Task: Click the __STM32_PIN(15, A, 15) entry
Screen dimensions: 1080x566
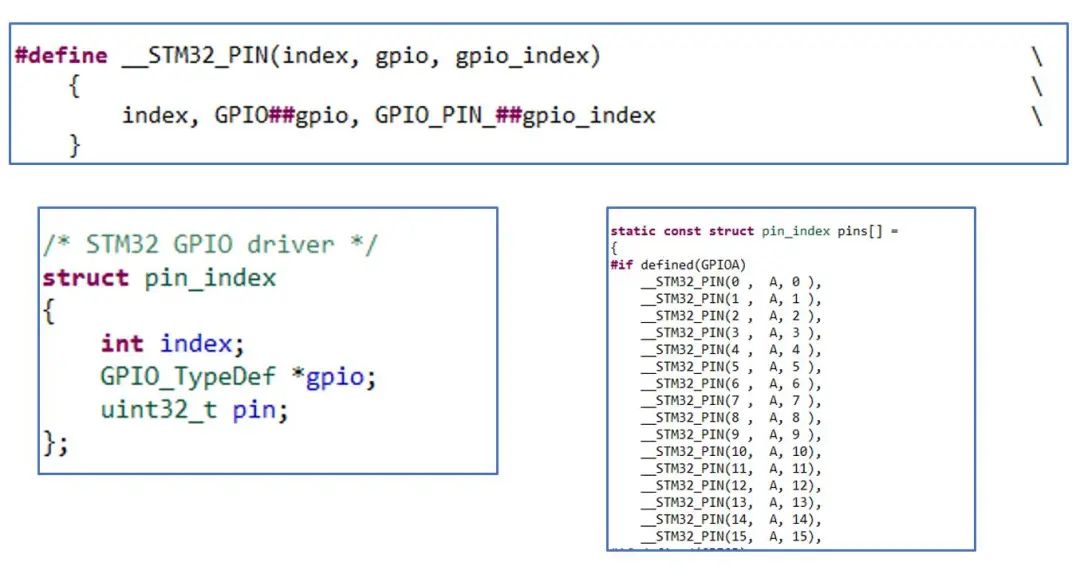Action: pyautogui.click(x=731, y=537)
